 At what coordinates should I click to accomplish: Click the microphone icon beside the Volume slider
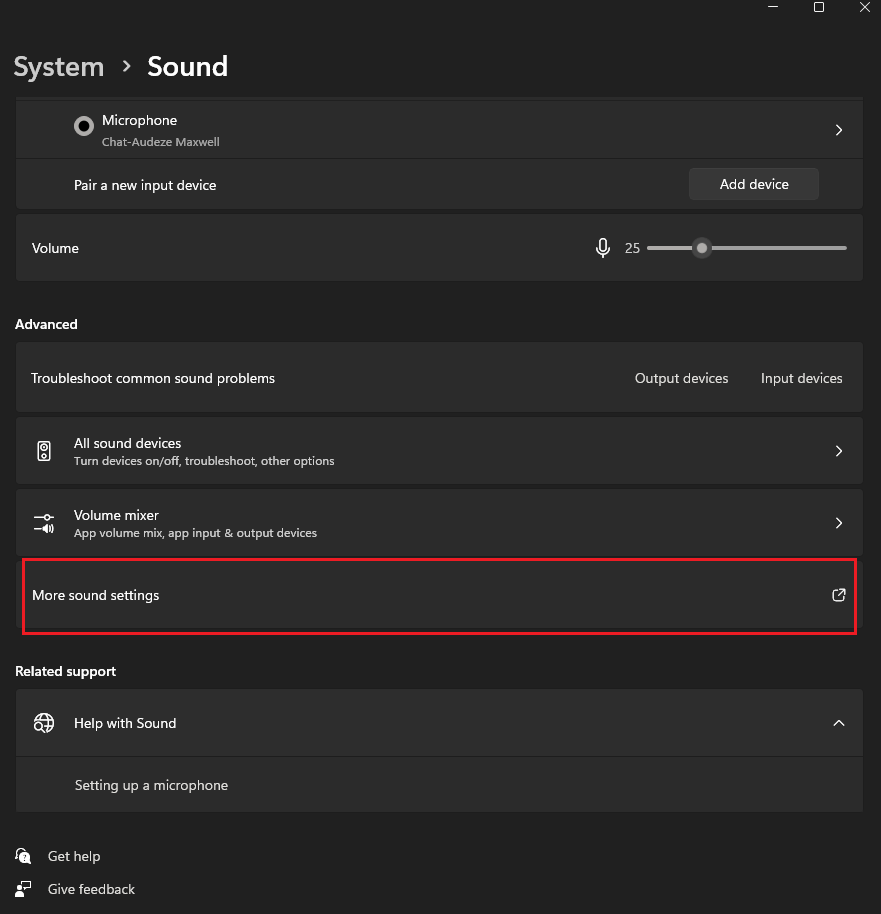[602, 247]
